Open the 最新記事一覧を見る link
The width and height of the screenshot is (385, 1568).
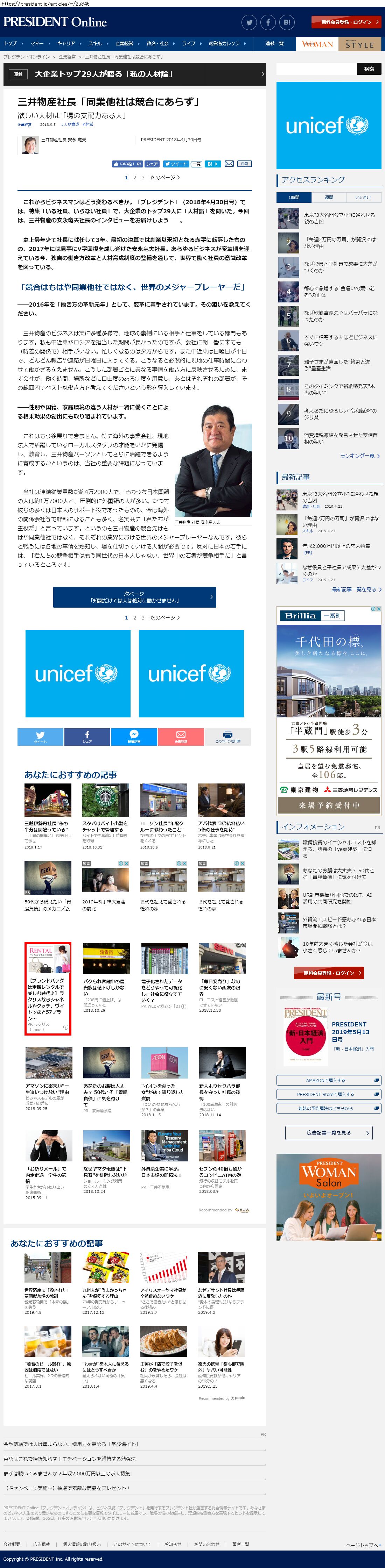pyautogui.click(x=356, y=589)
